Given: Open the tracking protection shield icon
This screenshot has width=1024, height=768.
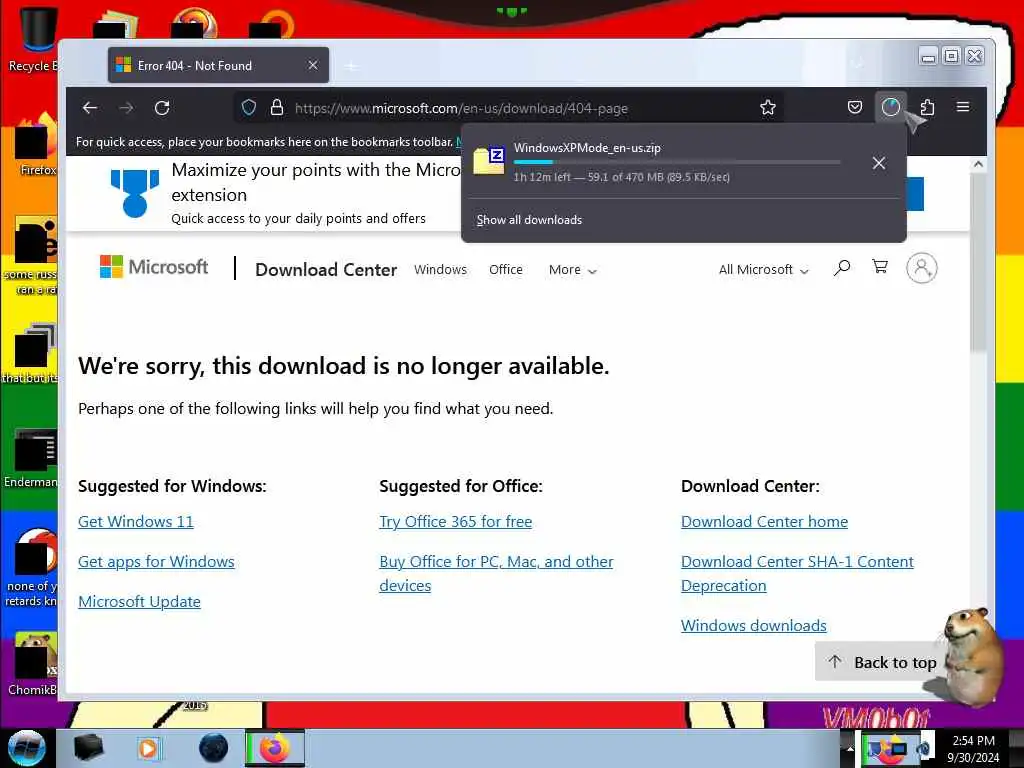Looking at the screenshot, I should pos(249,108).
